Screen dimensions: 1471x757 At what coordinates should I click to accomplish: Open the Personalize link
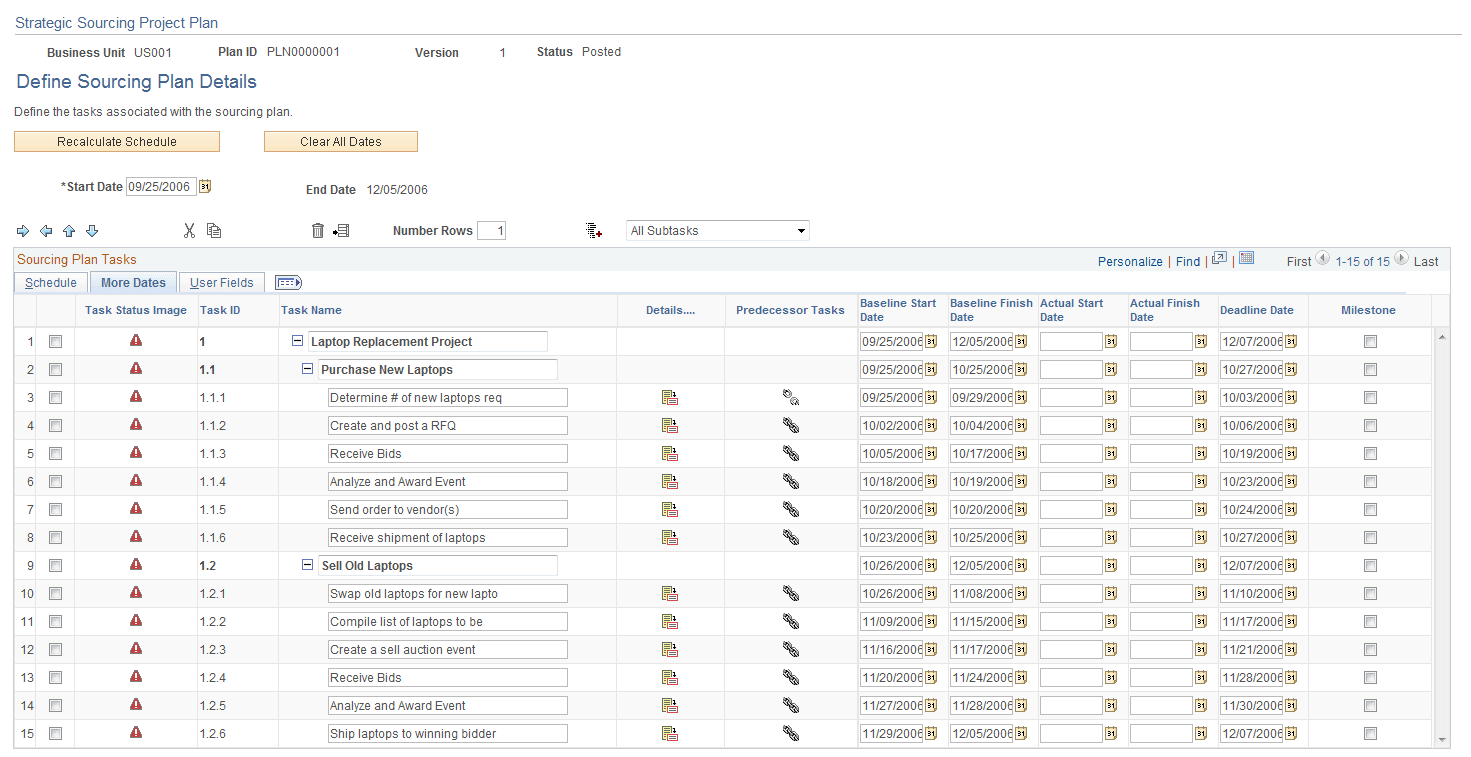click(1129, 261)
